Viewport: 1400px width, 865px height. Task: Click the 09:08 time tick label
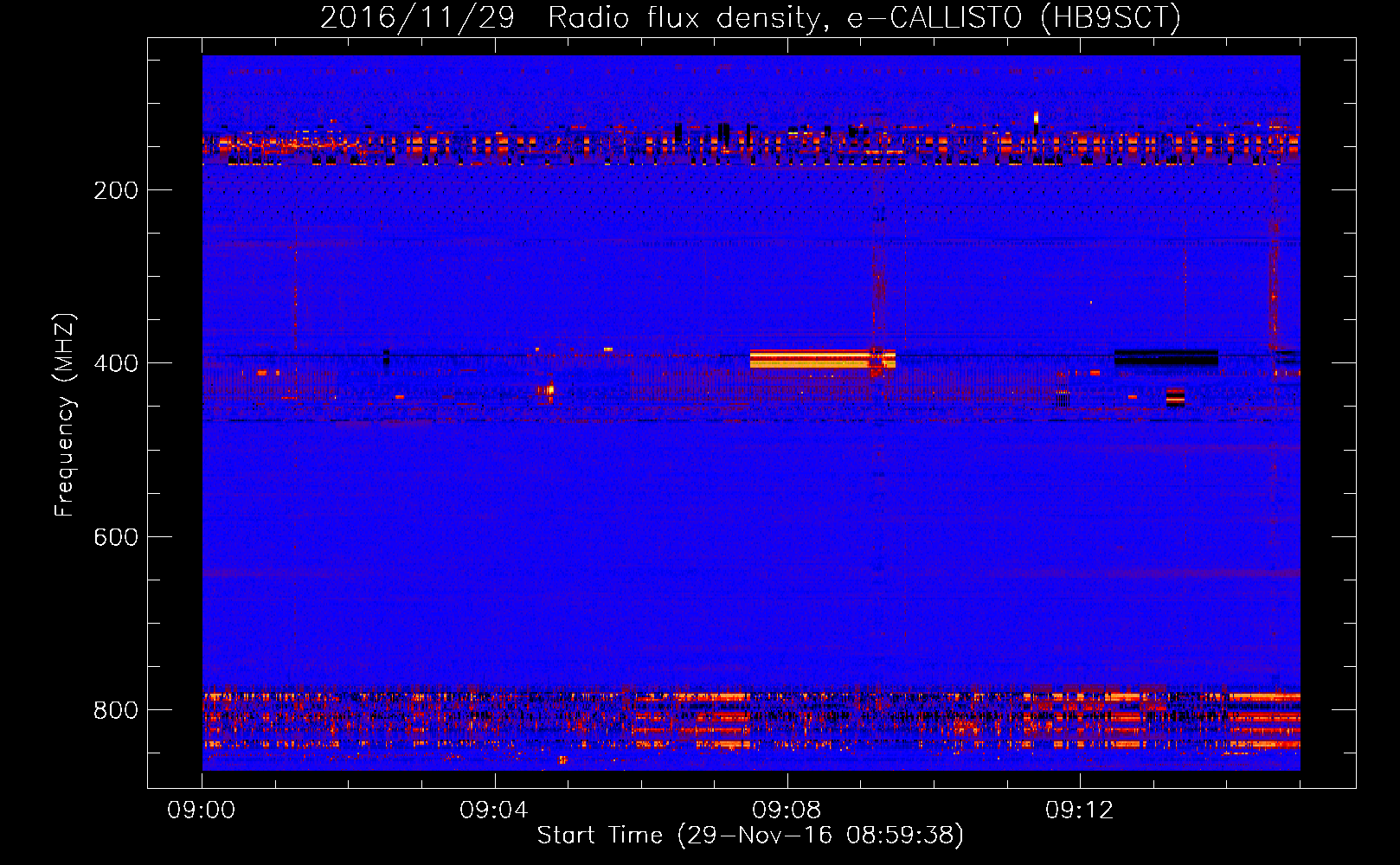coord(787,811)
